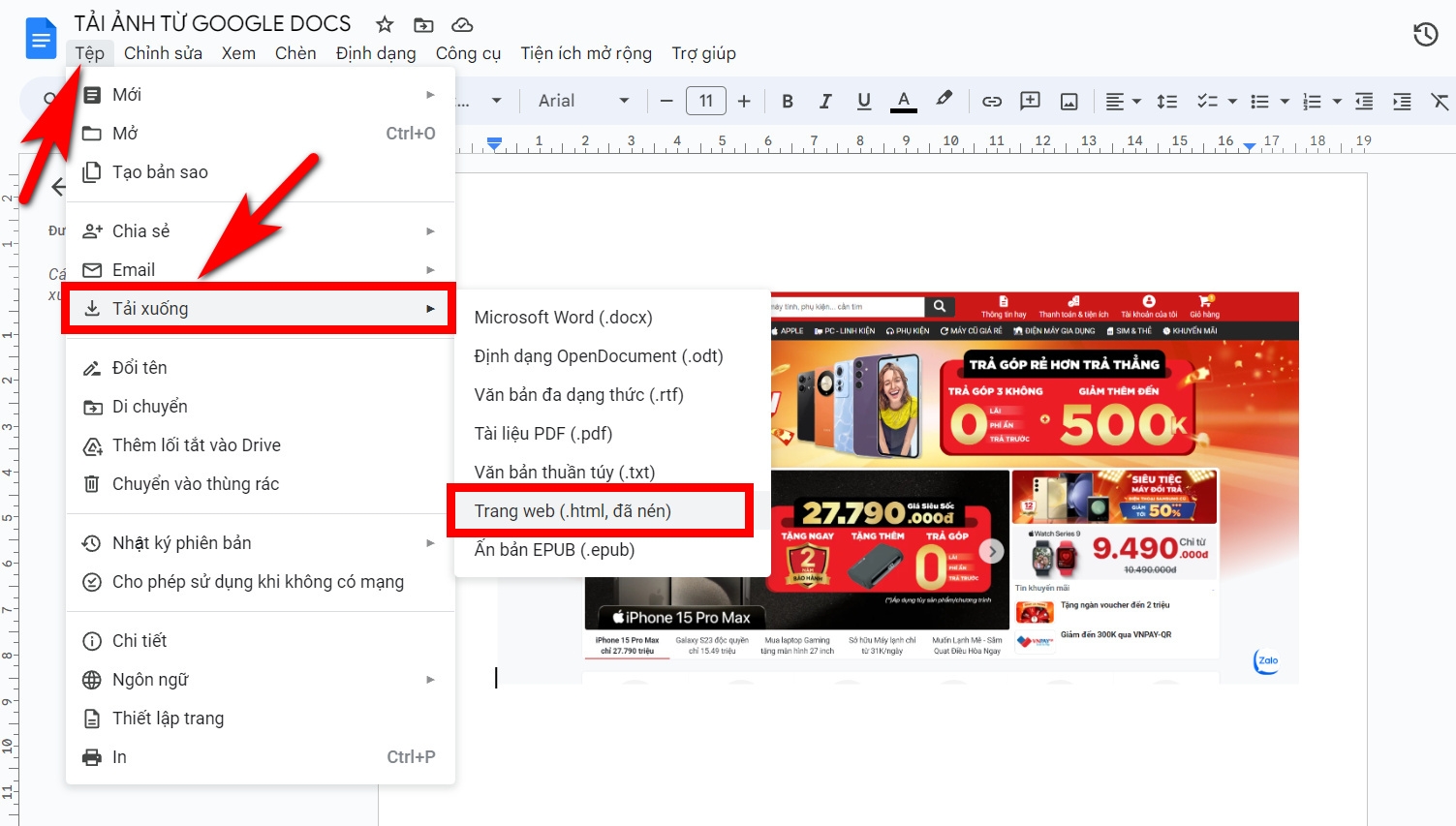Toggle bold formatting in the toolbar
Viewport: 1456px width, 826px height.
point(787,100)
